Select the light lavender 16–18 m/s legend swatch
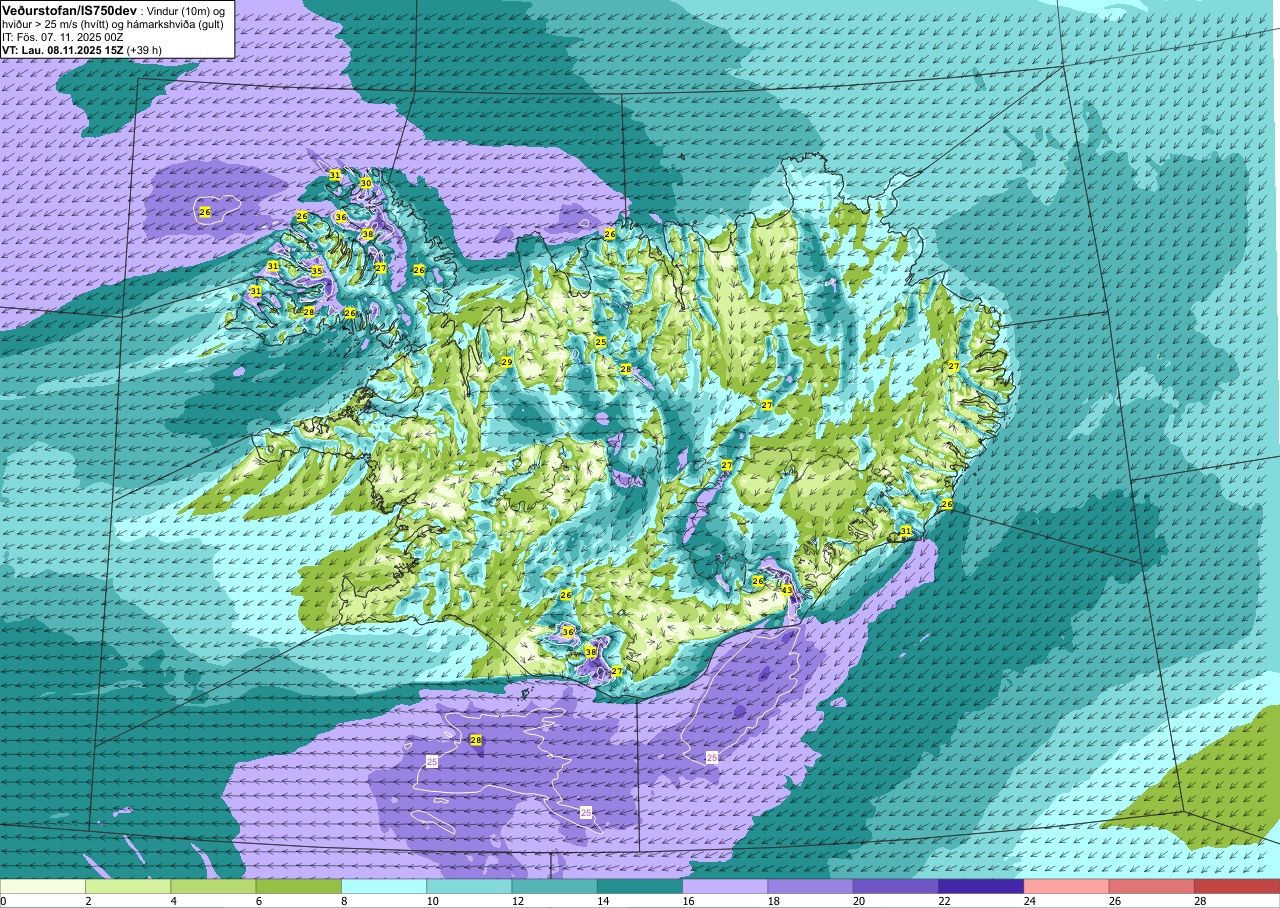Viewport: 1280px width, 908px height. pos(725,886)
